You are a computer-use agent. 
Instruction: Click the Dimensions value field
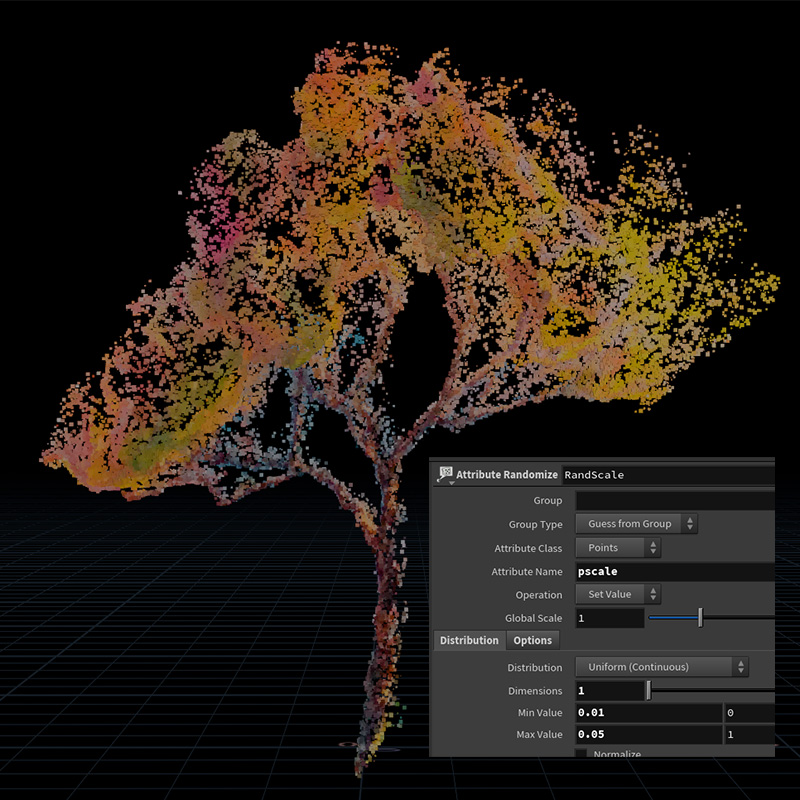tap(609, 691)
